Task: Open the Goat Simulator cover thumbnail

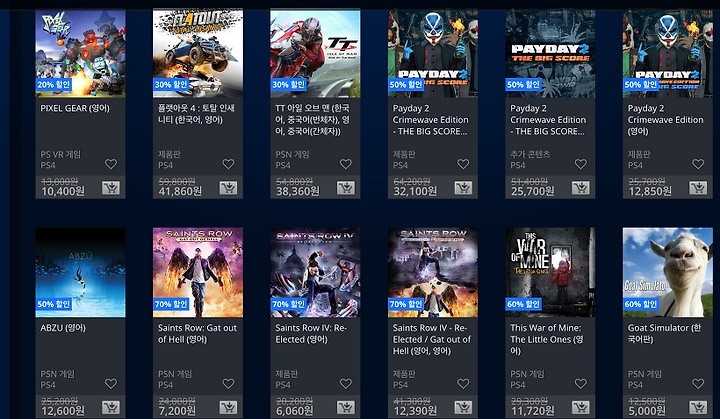Action: tap(668, 272)
